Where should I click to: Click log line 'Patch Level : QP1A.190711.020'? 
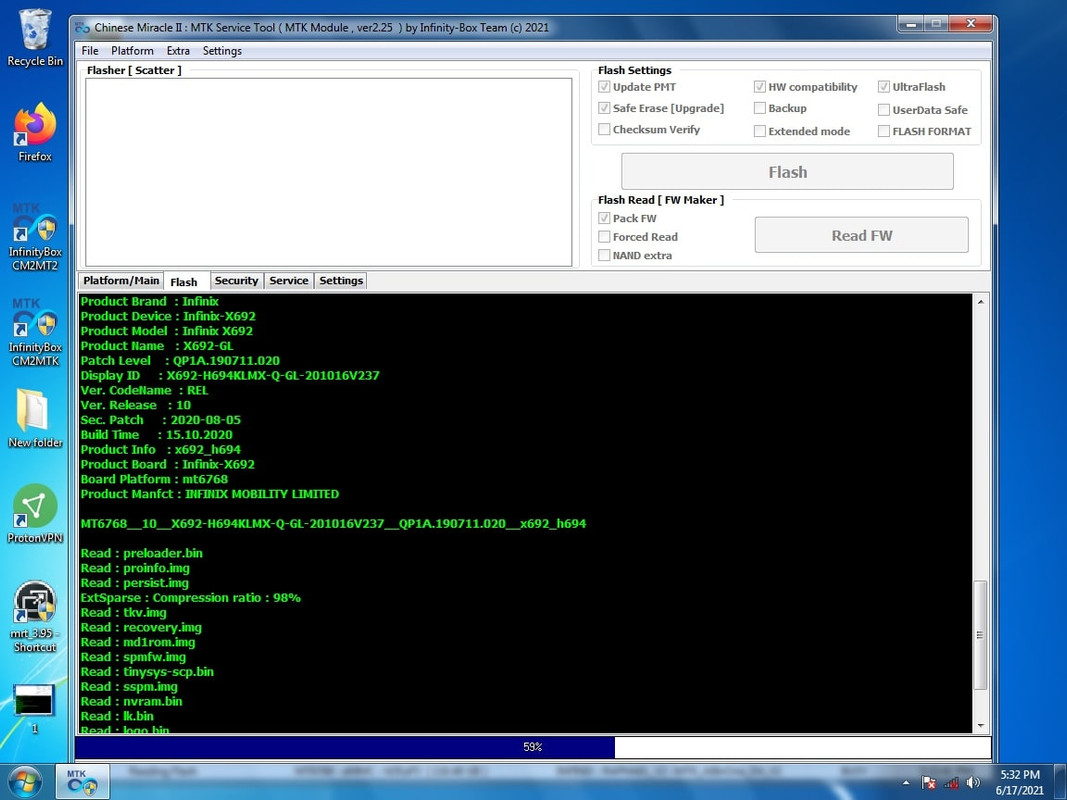click(180, 361)
